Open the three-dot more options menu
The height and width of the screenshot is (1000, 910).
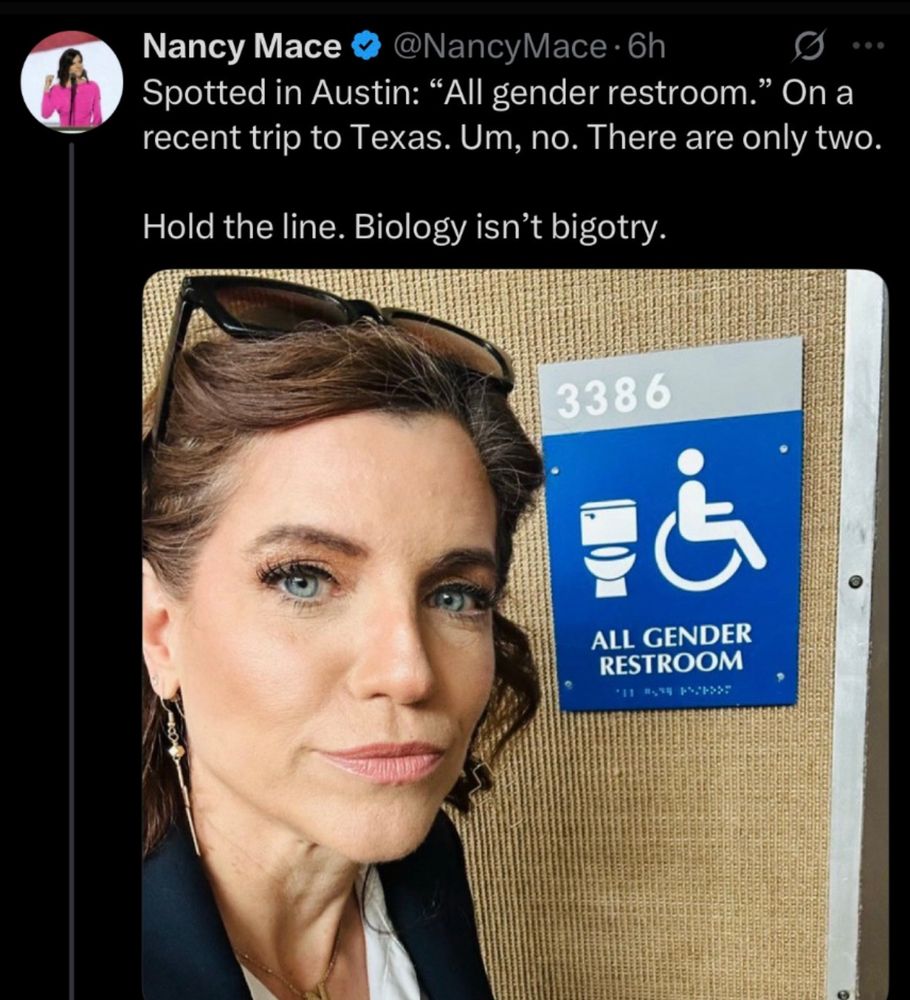[x=869, y=46]
